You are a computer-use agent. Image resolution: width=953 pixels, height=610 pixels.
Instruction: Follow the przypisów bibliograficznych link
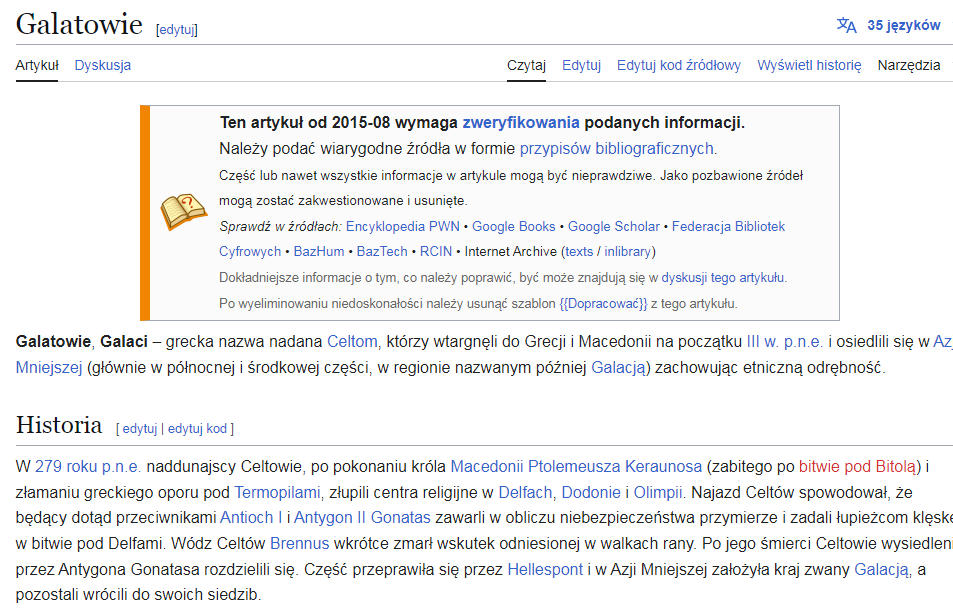coord(617,149)
